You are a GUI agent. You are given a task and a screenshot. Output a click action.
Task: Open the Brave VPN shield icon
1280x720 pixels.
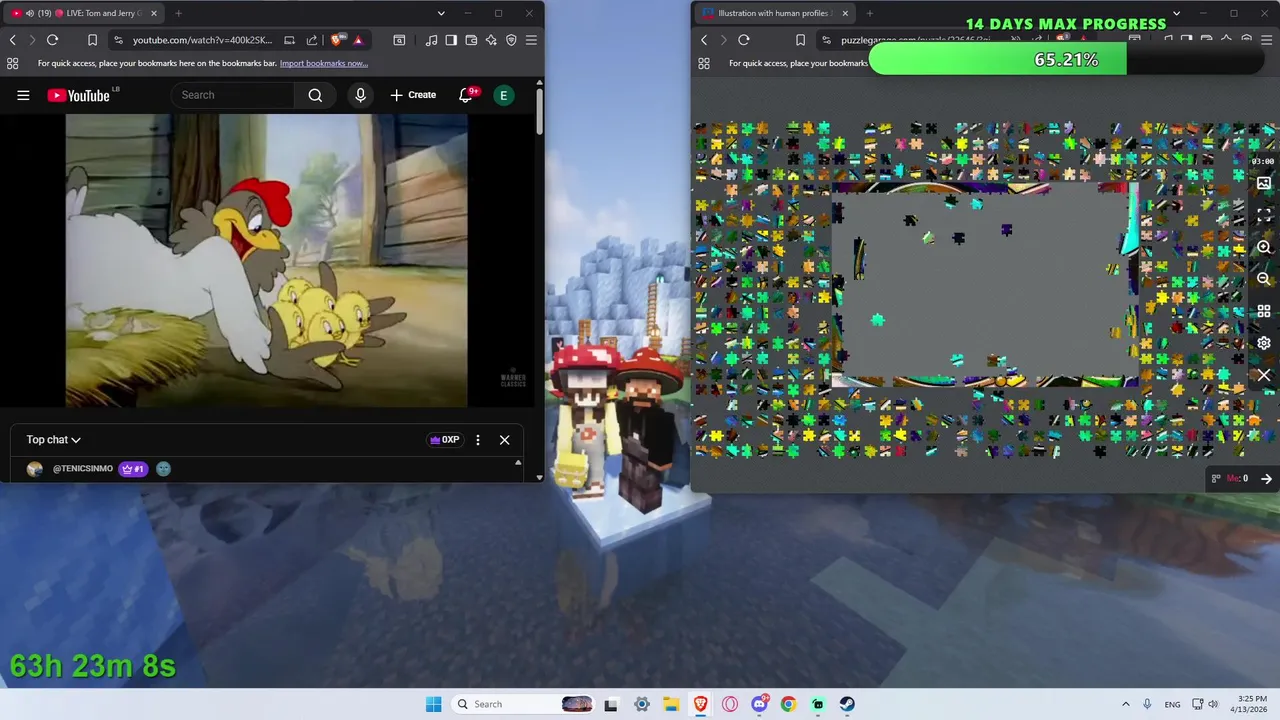pos(511,40)
